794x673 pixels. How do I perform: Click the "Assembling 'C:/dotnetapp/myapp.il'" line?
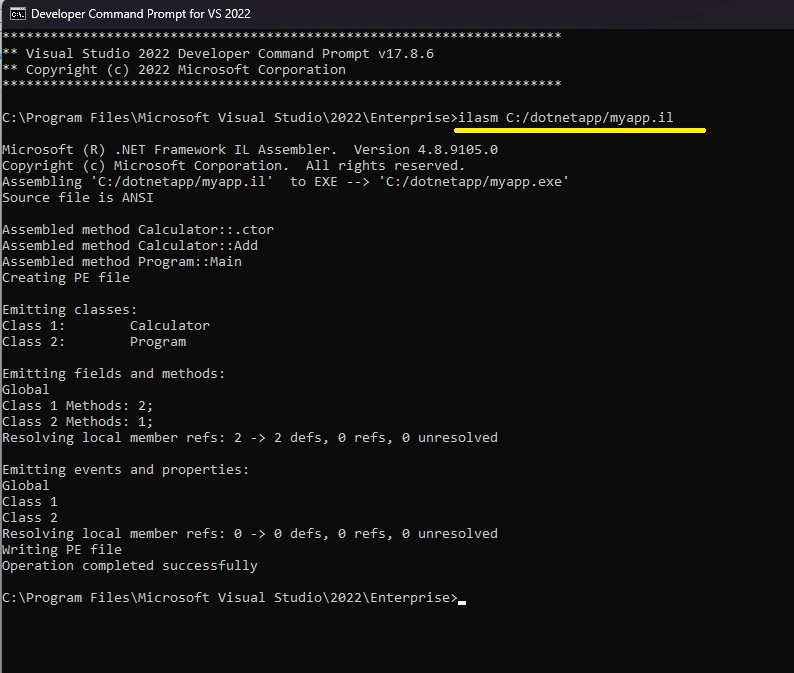pos(286,182)
